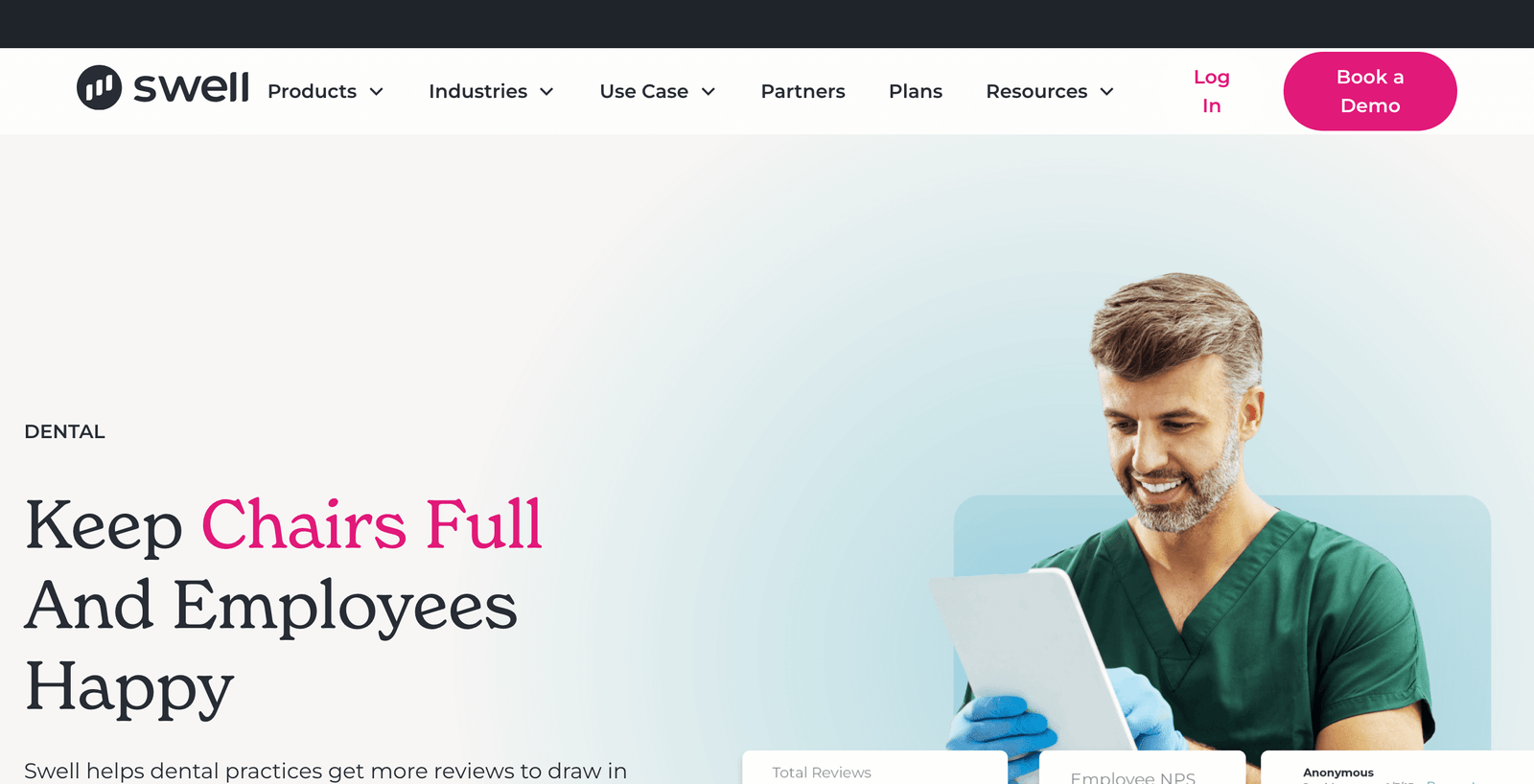Click the Log In link
This screenshot has width=1534, height=784.
coord(1212,91)
